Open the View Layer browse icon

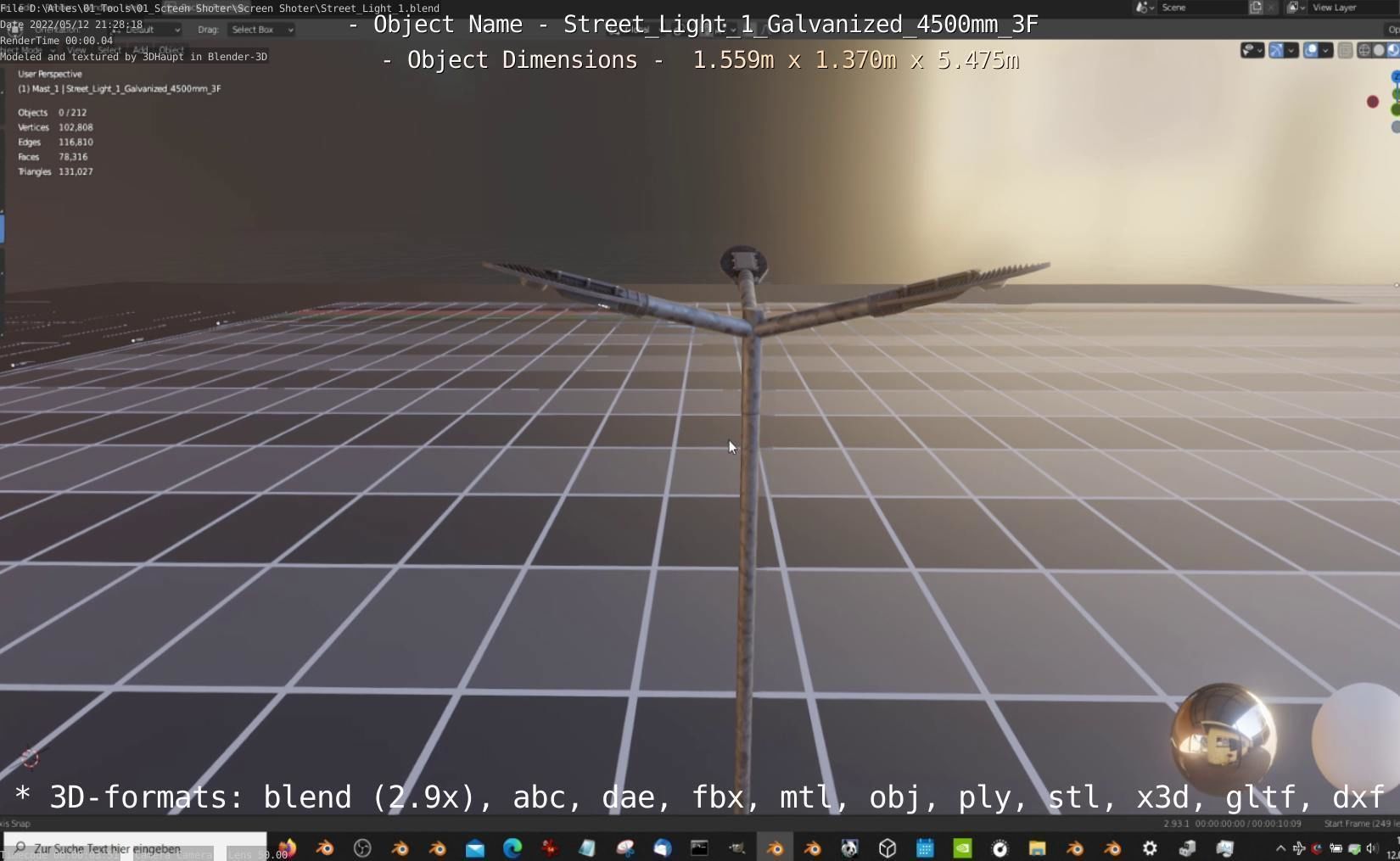coord(1295,8)
